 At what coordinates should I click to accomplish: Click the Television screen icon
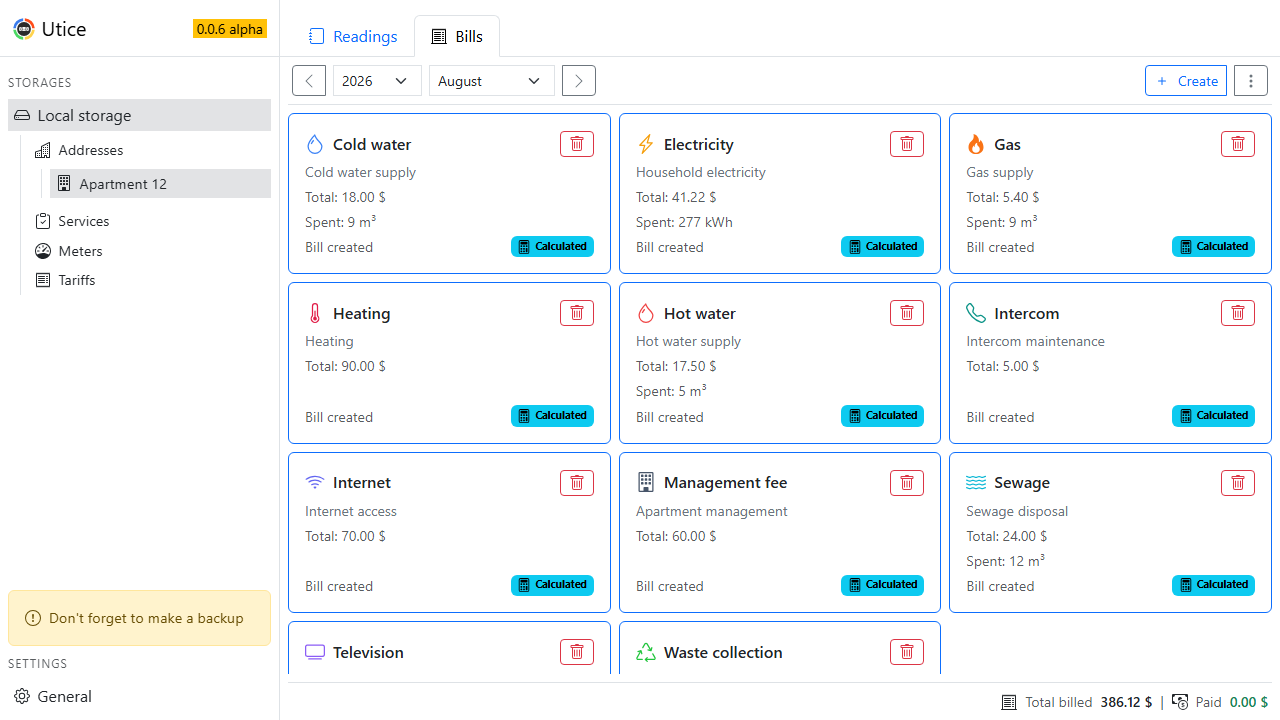click(x=315, y=652)
